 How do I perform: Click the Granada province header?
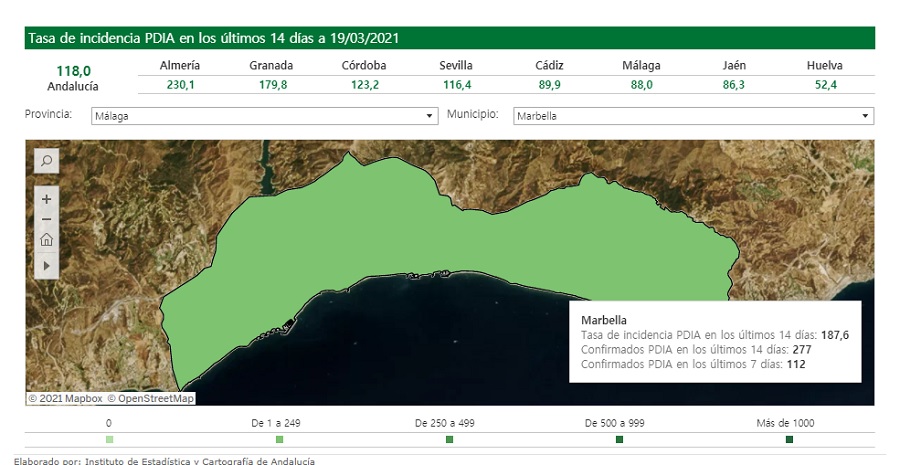point(271,65)
